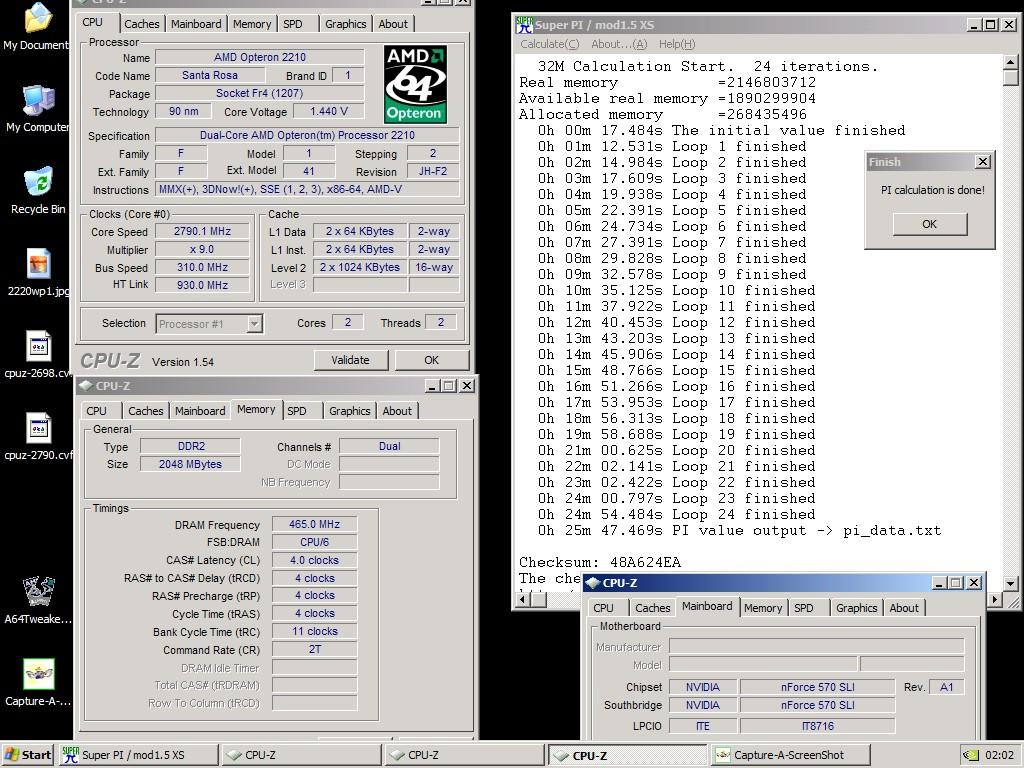
Task: Select Graphics tab in memory CPU-Z window
Action: click(349, 411)
